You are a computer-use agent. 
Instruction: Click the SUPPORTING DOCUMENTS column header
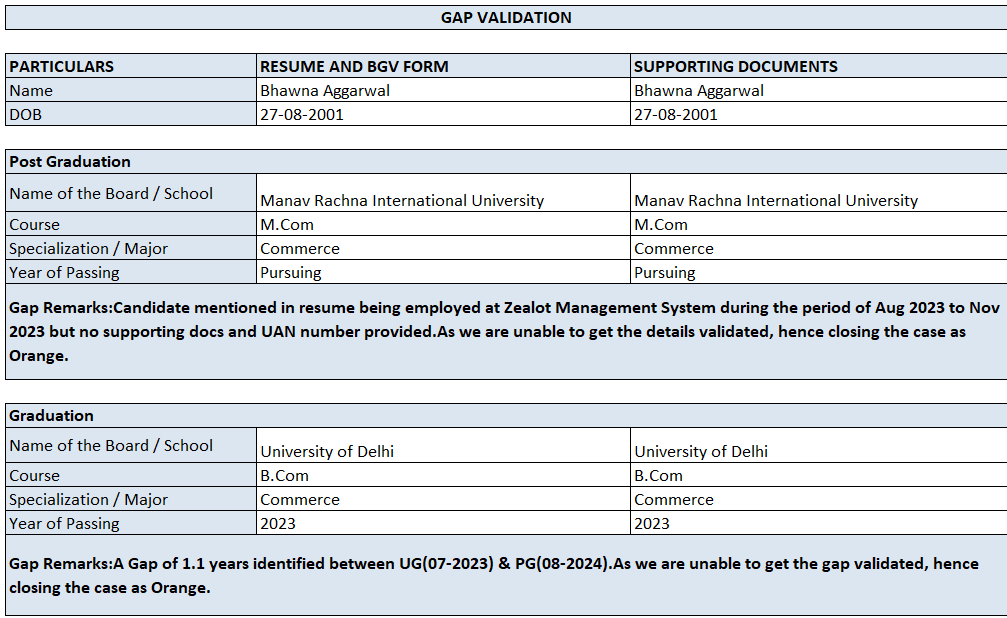(x=735, y=67)
